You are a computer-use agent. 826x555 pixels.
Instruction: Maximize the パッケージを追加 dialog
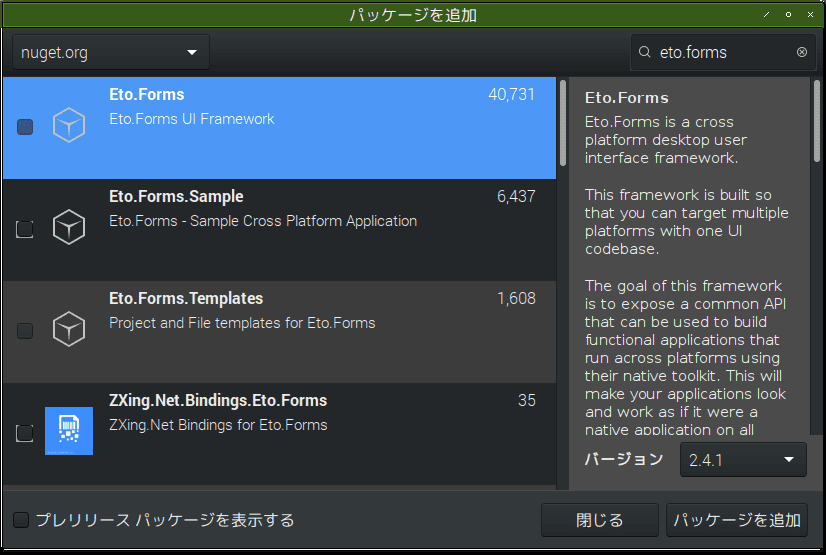point(789,15)
